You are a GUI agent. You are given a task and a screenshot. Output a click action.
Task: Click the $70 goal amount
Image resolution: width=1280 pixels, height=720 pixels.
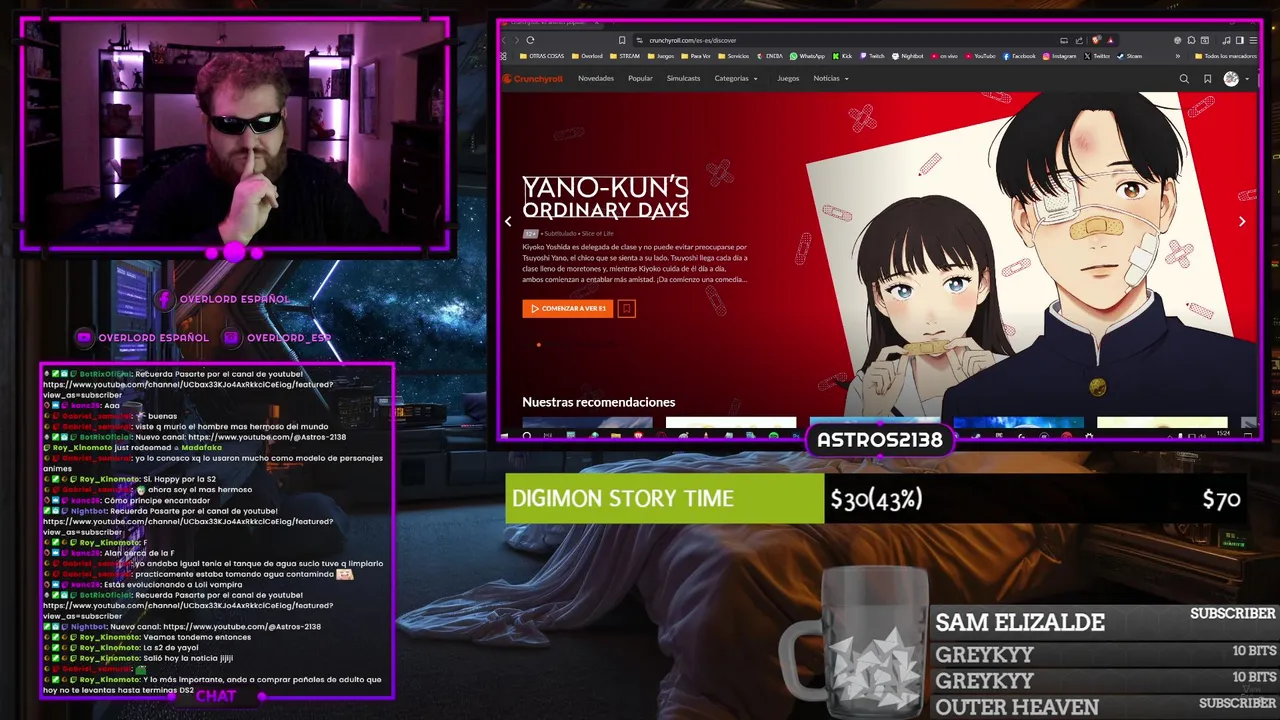(x=1221, y=499)
